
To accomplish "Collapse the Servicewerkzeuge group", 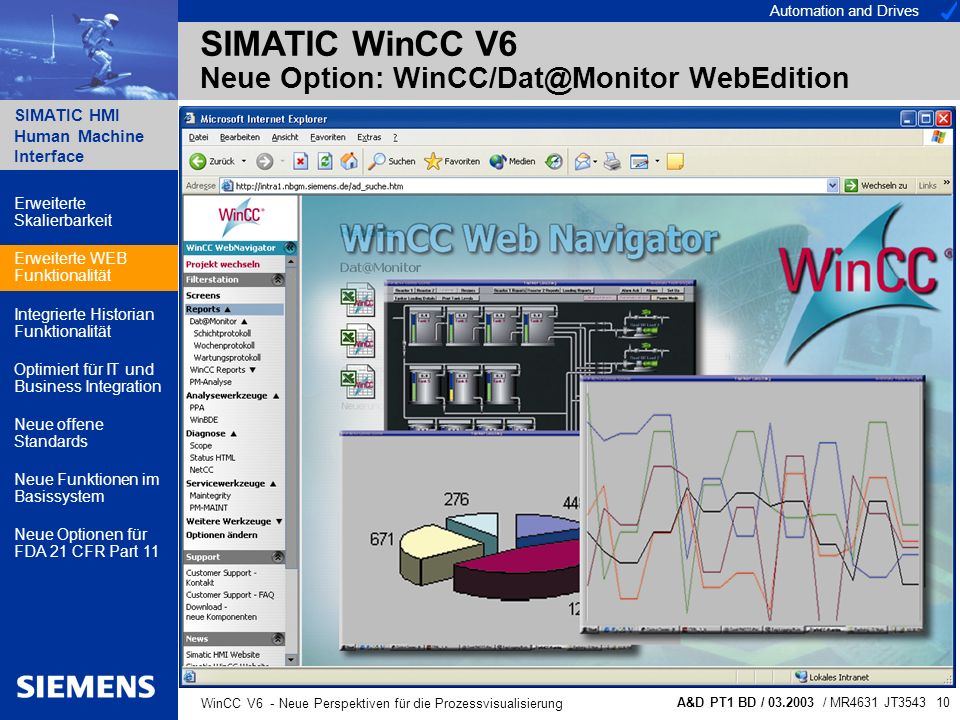I will click(x=273, y=483).
